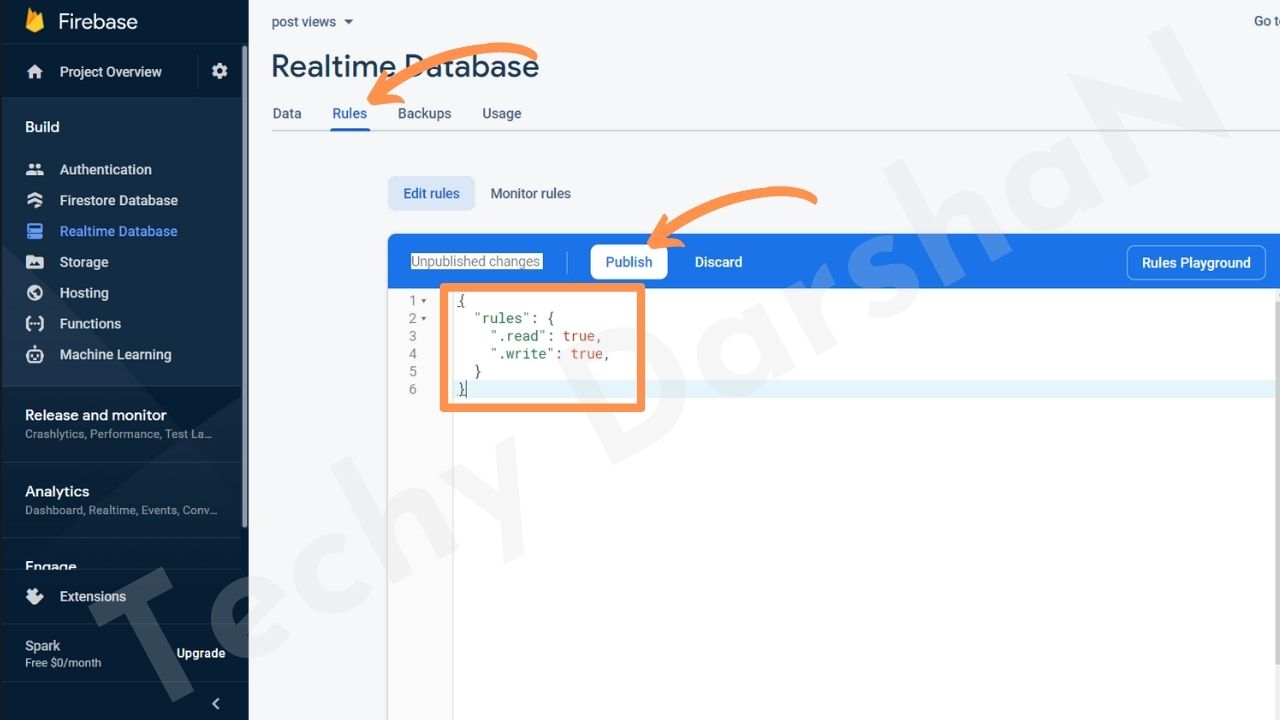1280x720 pixels.
Task: Click the Build section heading
Action: click(x=42, y=127)
